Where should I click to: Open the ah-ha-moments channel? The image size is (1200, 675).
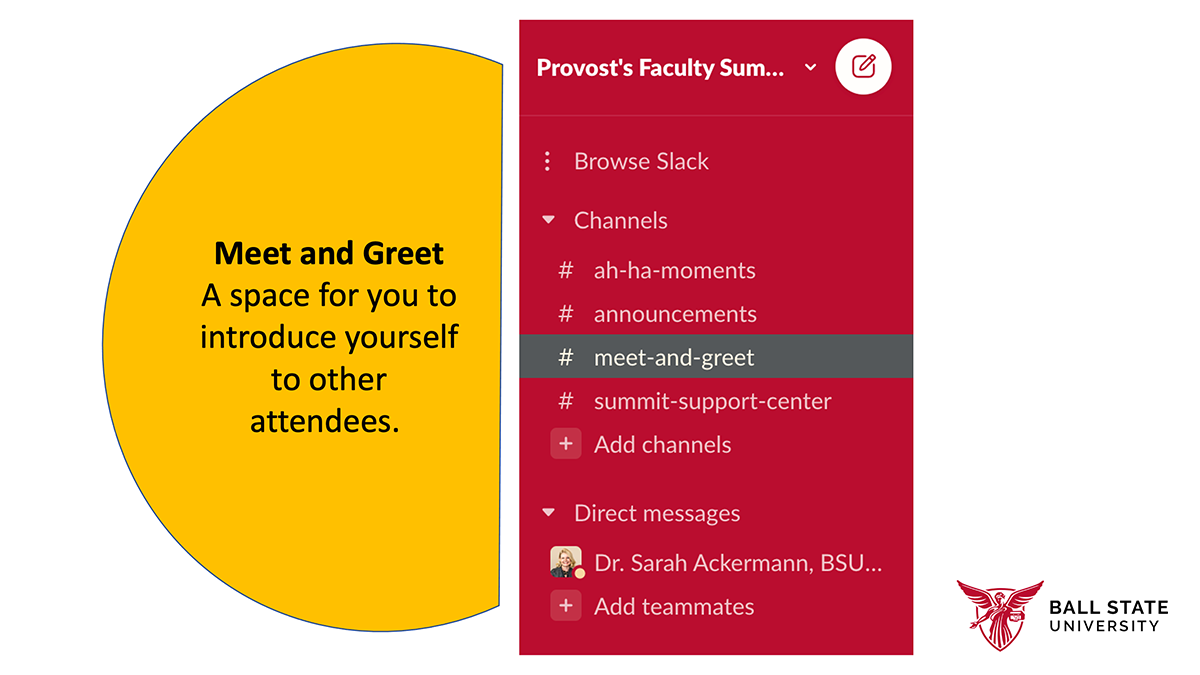[674, 270]
